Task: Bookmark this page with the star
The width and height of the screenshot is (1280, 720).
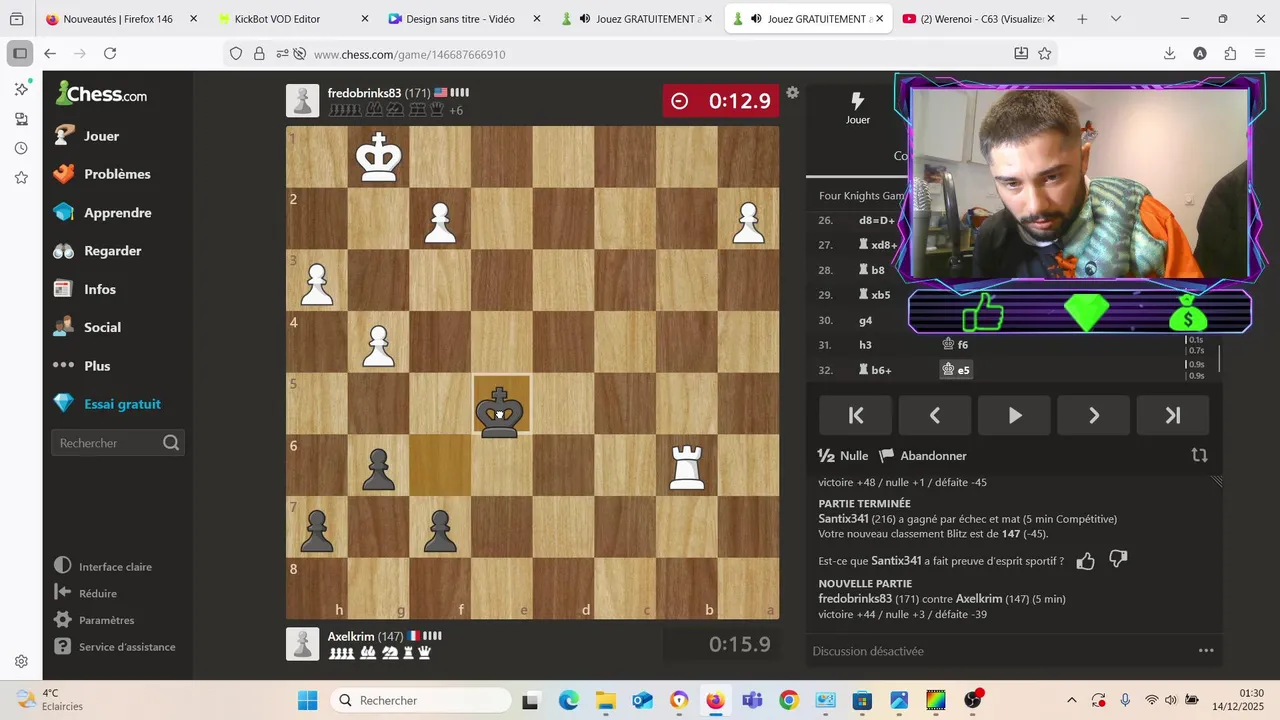Action: point(1045,54)
